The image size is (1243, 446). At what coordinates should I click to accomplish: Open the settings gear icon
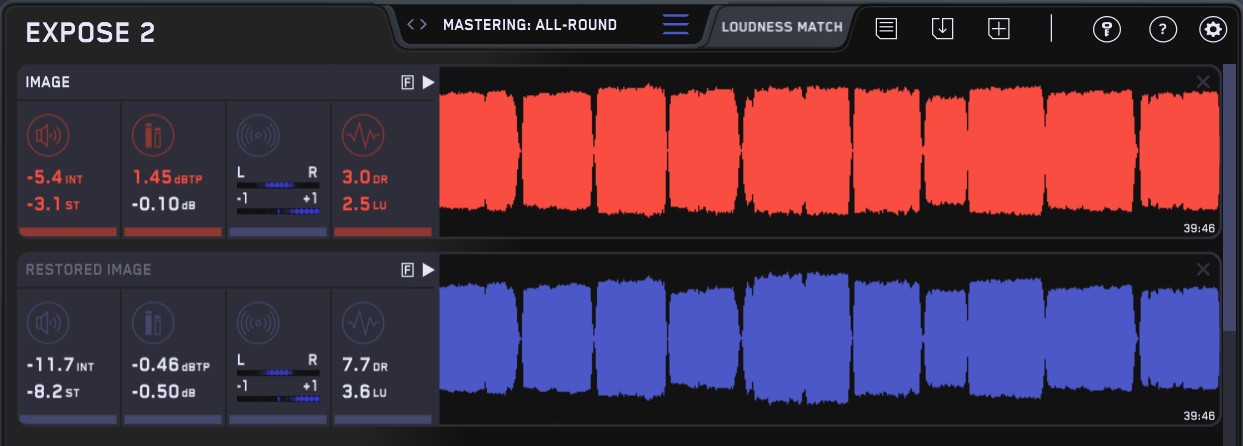(1213, 29)
